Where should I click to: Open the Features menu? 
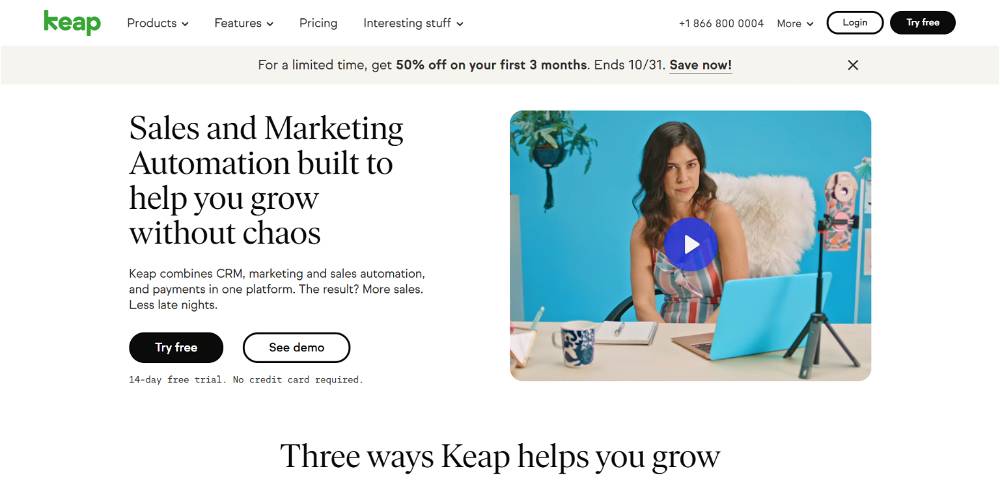pos(244,23)
